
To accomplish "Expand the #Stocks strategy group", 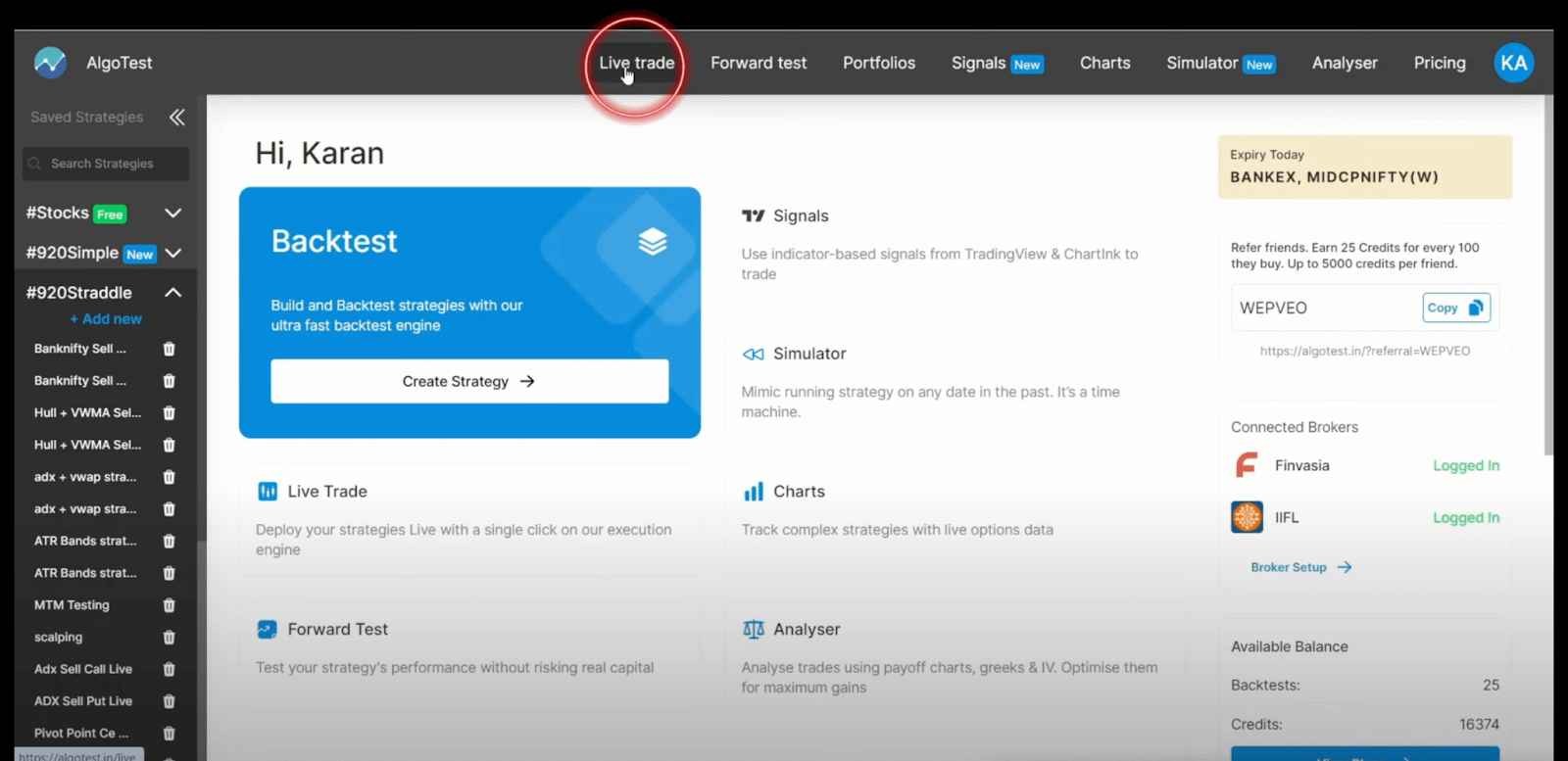I will [x=173, y=214].
